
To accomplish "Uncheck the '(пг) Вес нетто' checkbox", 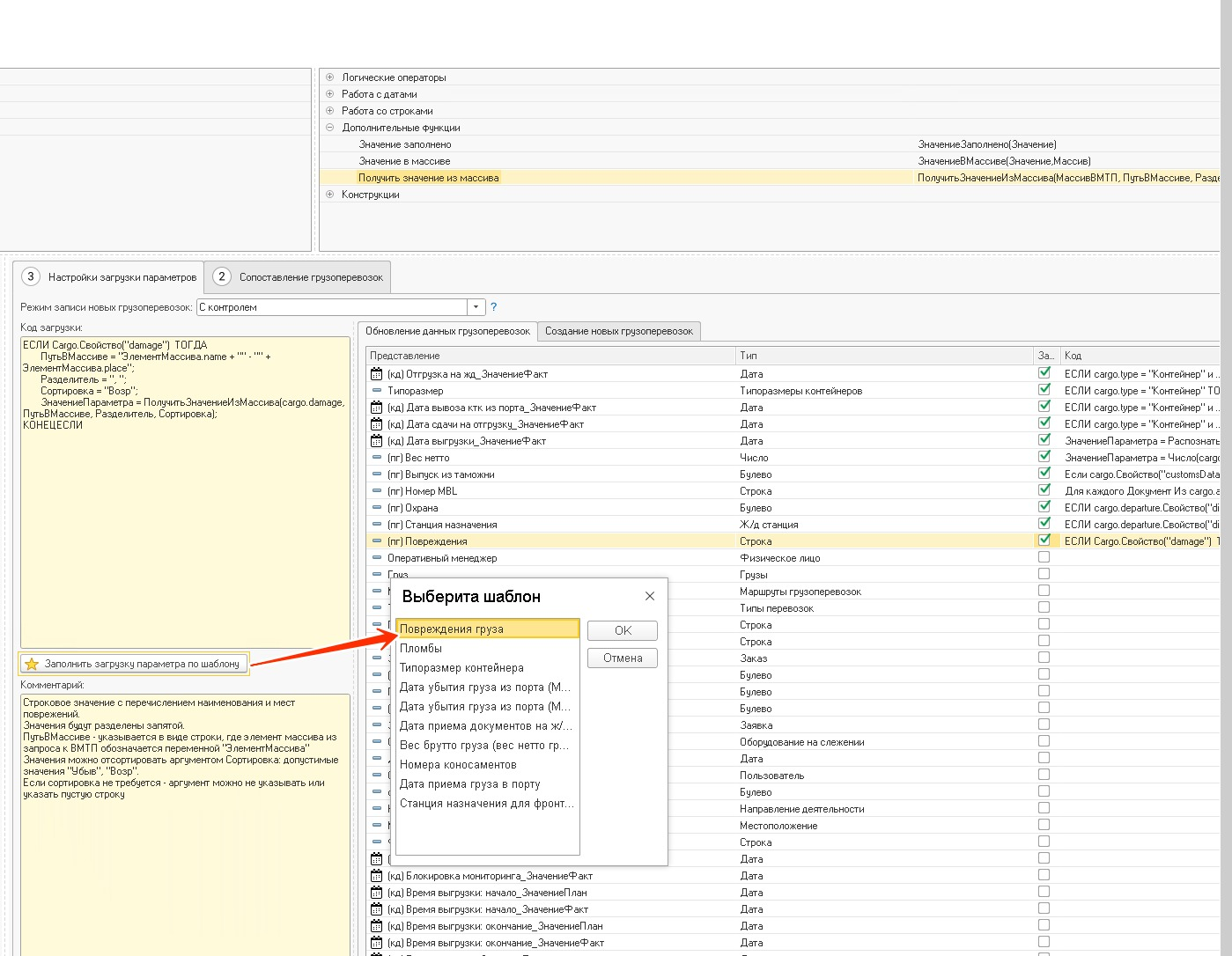I will 1044,457.
